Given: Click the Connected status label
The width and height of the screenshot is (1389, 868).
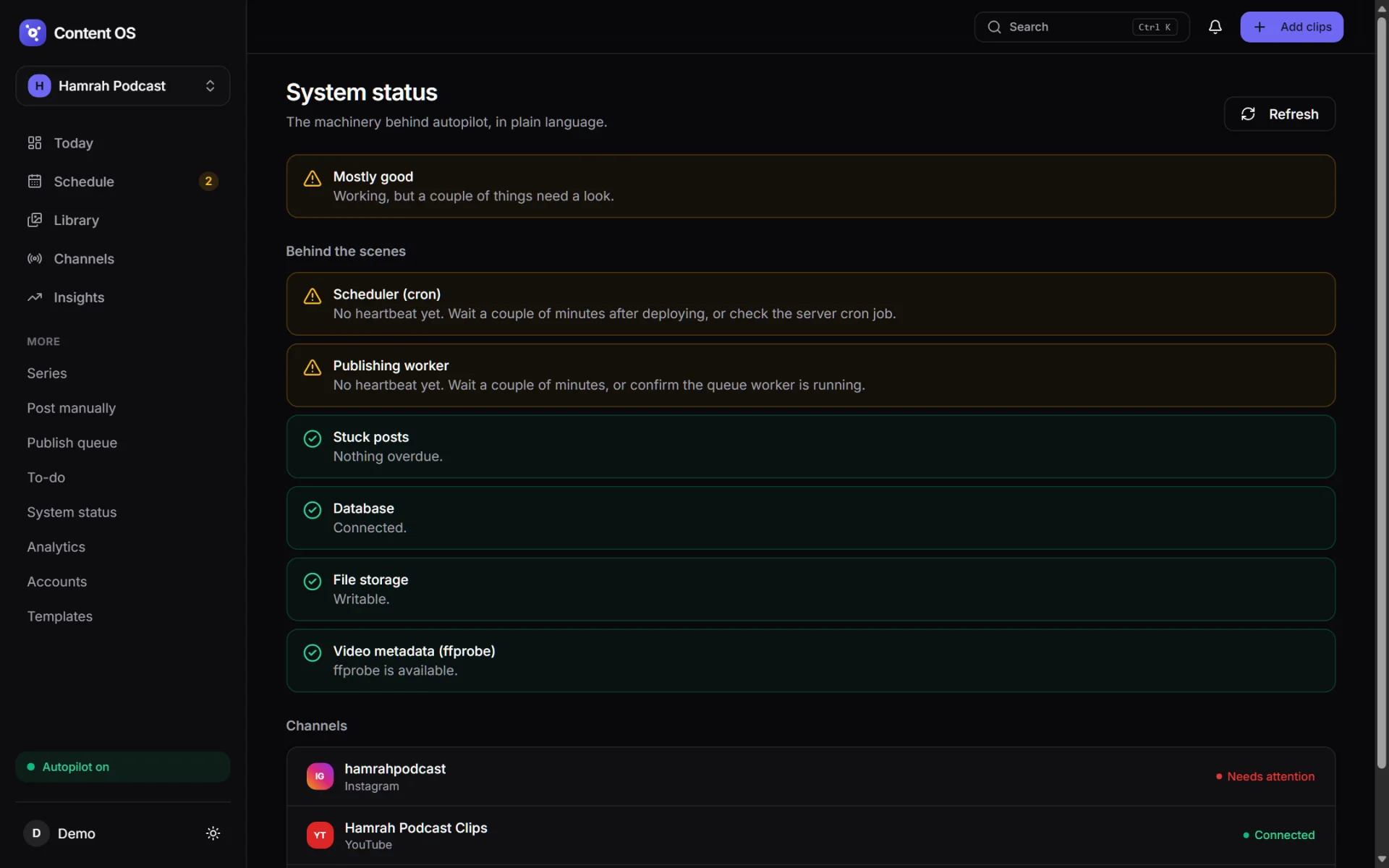Looking at the screenshot, I should tap(1279, 835).
